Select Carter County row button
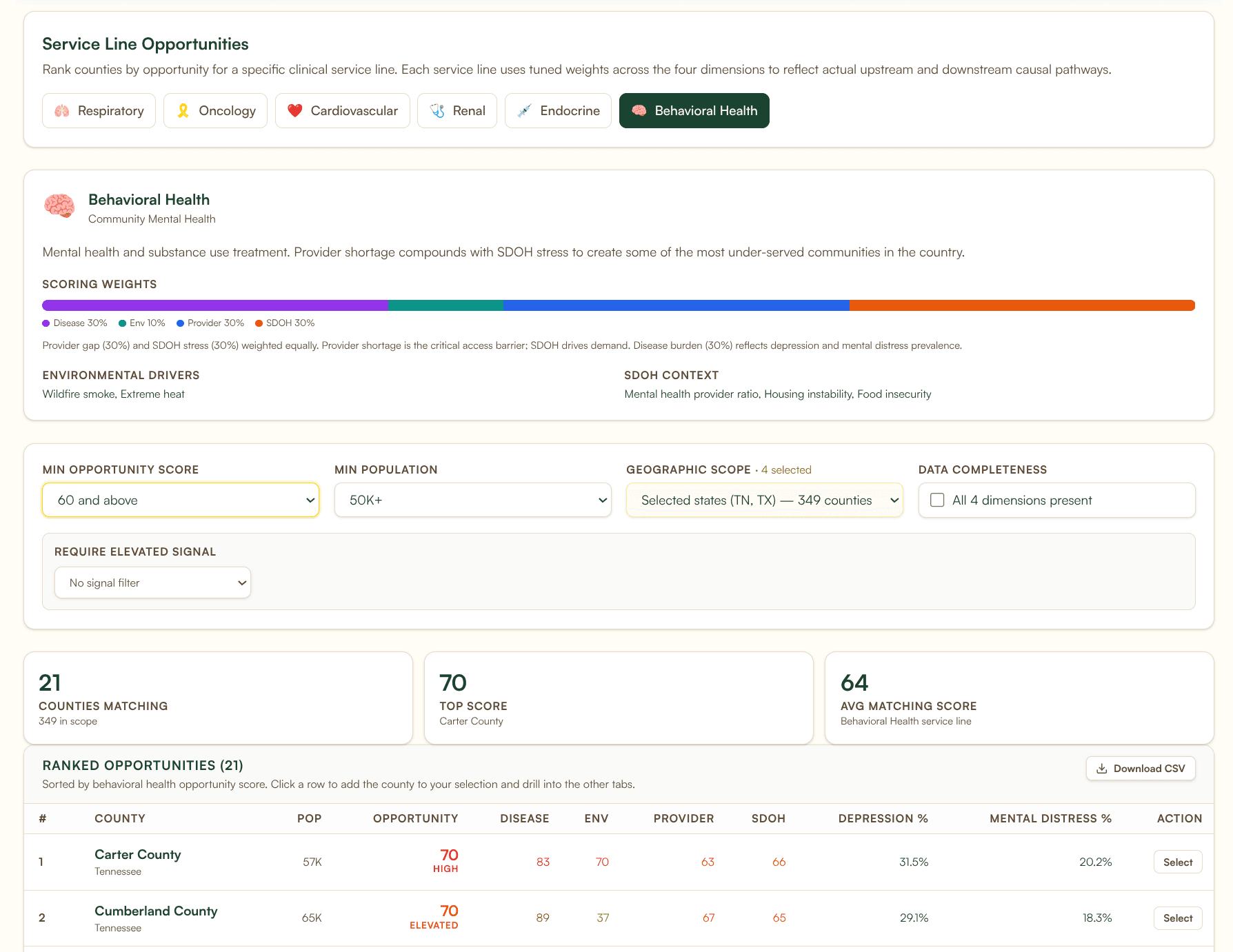The width and height of the screenshot is (1233, 952). click(1178, 862)
